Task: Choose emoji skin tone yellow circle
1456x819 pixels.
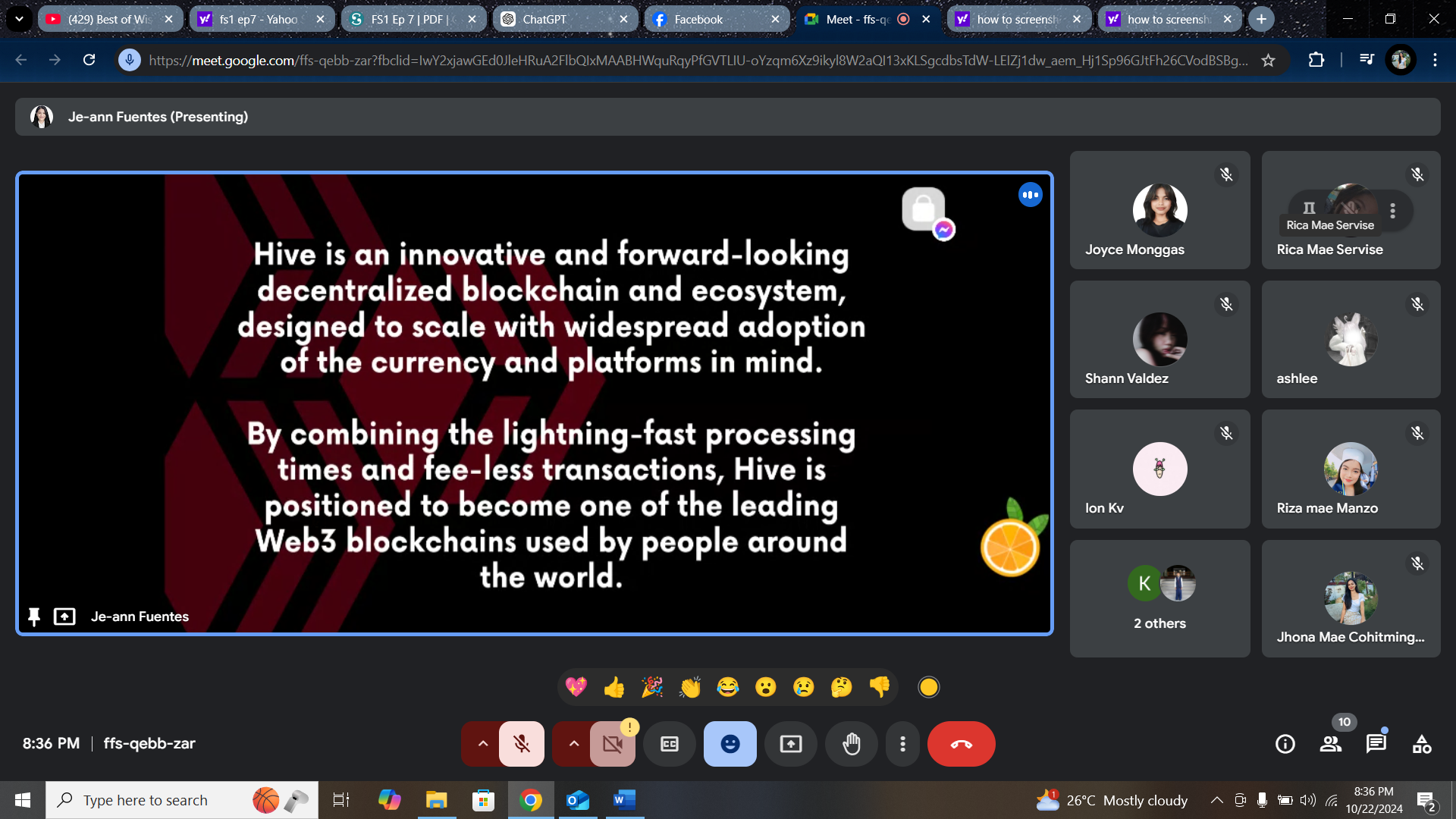Action: (x=929, y=687)
